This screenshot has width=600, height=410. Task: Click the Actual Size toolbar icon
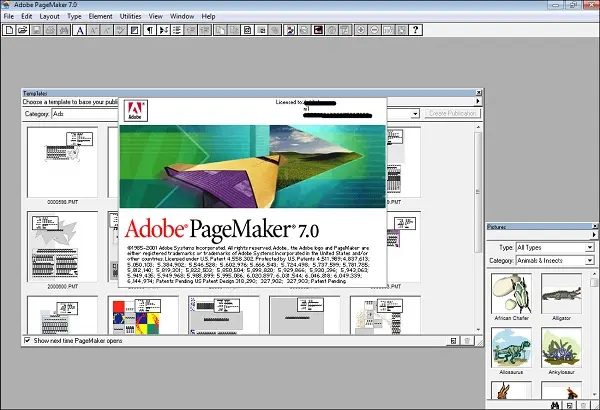(x=388, y=30)
